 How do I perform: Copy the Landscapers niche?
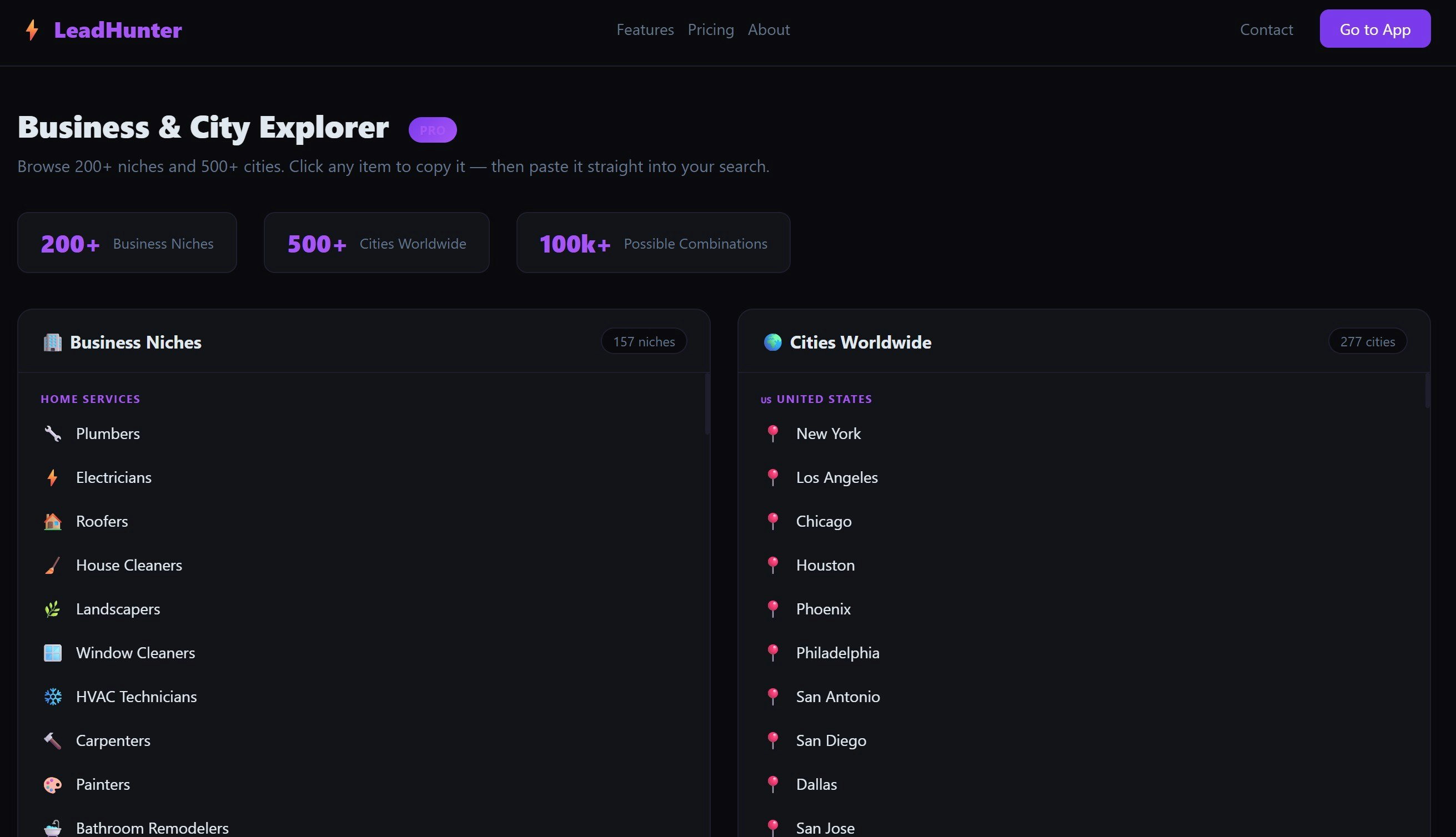point(118,609)
